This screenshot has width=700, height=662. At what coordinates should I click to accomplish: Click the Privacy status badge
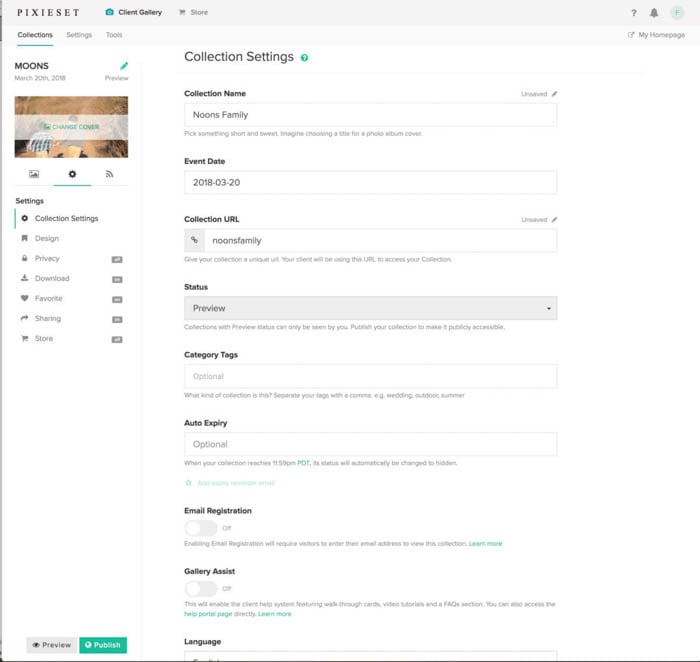(x=117, y=259)
